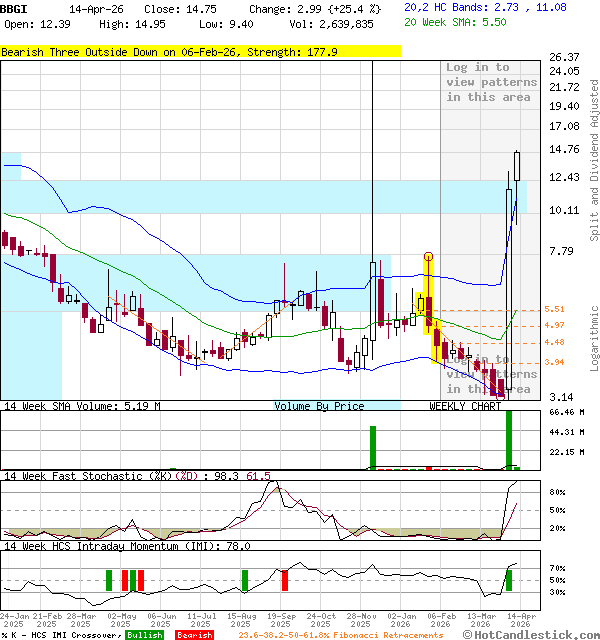The image size is (600, 640).
Task: Click the lower 'Log in to view patterns' text
Action: point(491,373)
